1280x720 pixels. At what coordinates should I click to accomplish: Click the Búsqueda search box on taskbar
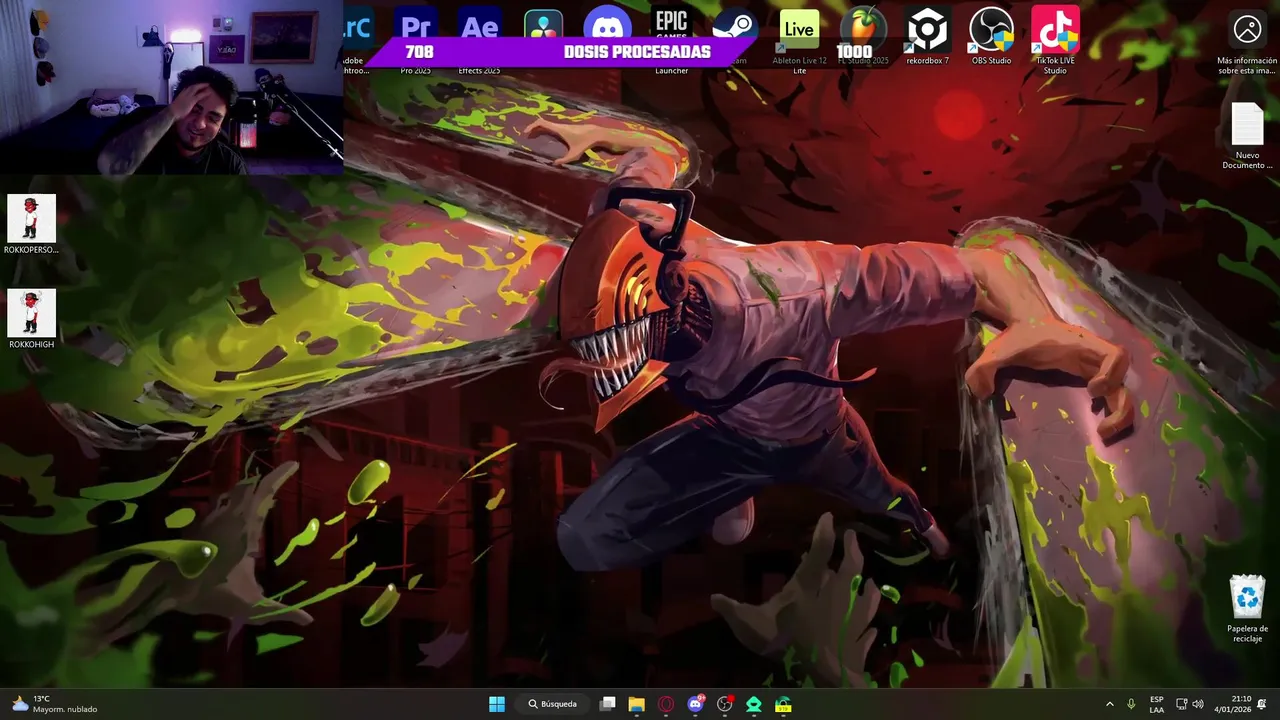(553, 704)
